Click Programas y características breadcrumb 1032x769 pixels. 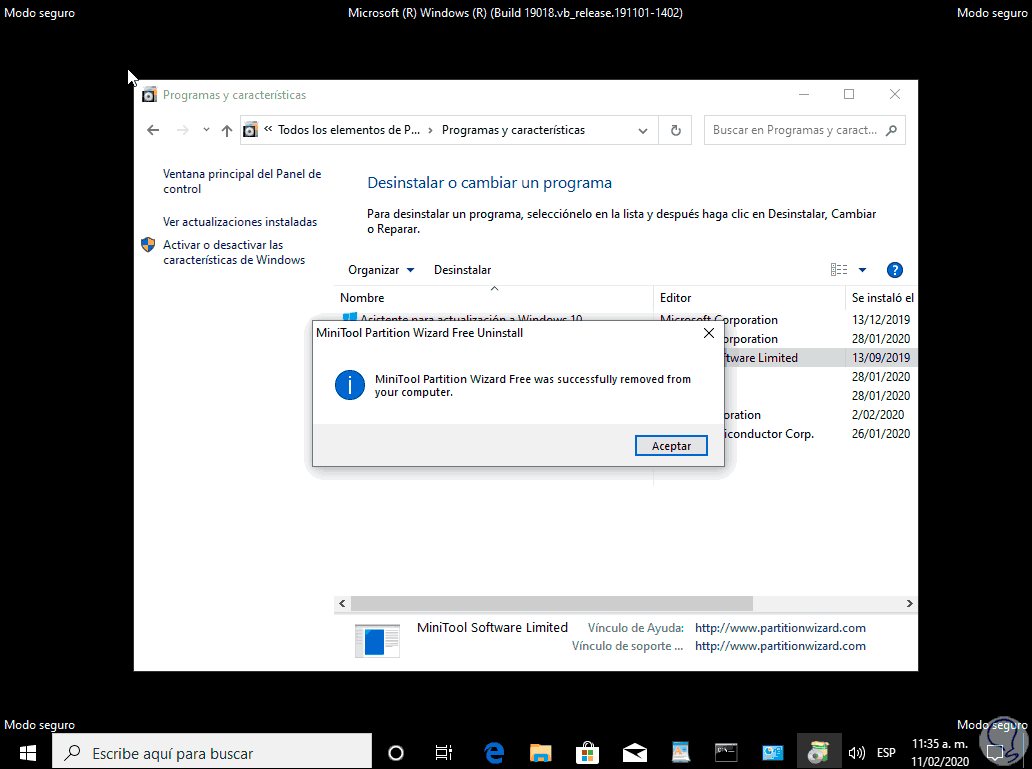[513, 130]
